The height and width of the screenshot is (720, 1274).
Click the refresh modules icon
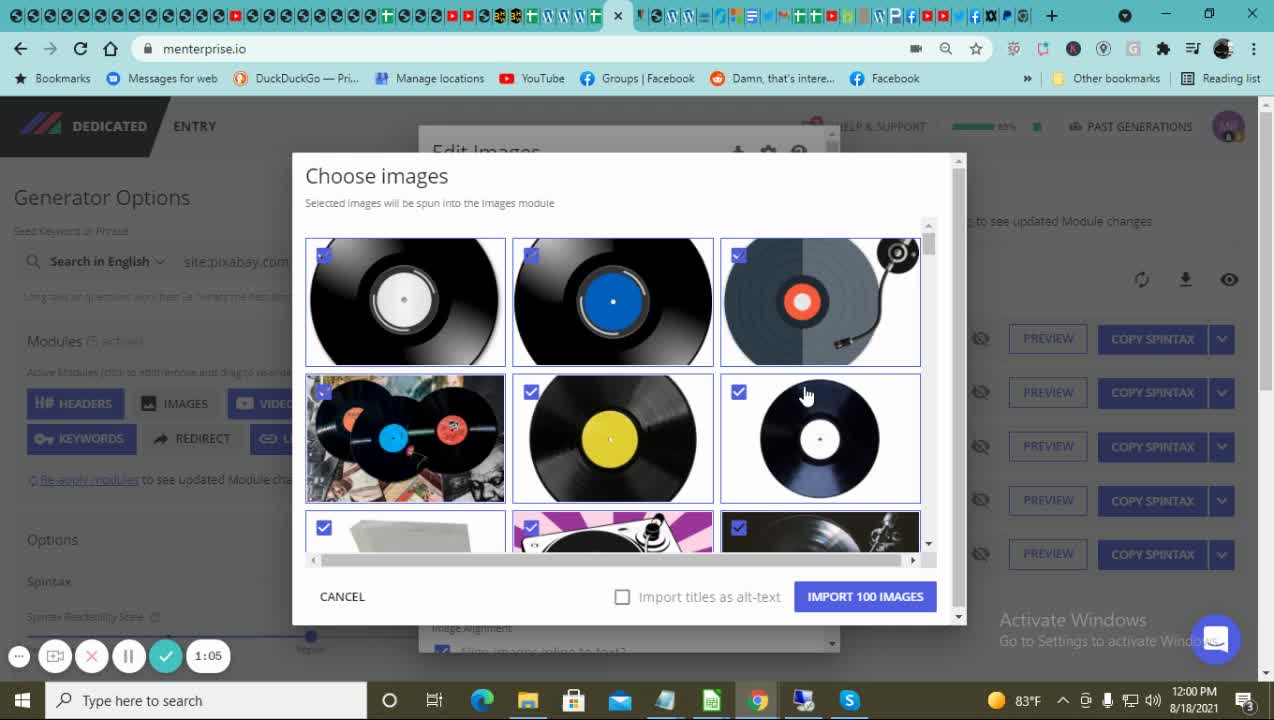[1141, 280]
